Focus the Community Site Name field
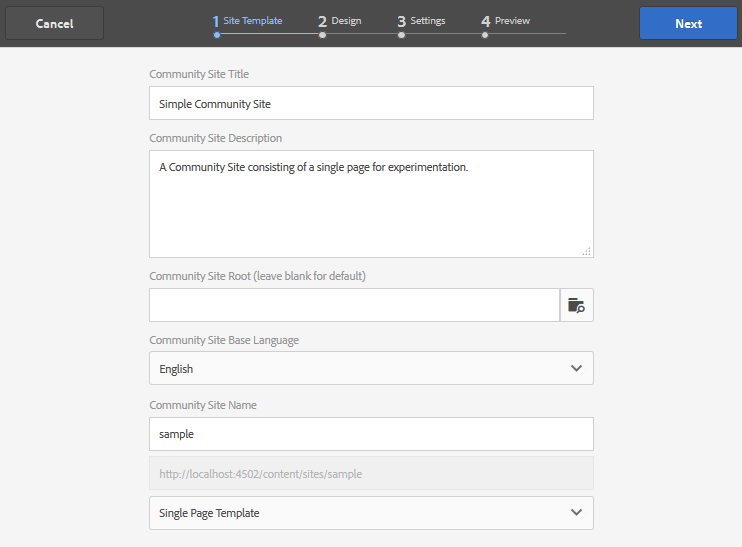The width and height of the screenshot is (742, 547). coord(371,434)
